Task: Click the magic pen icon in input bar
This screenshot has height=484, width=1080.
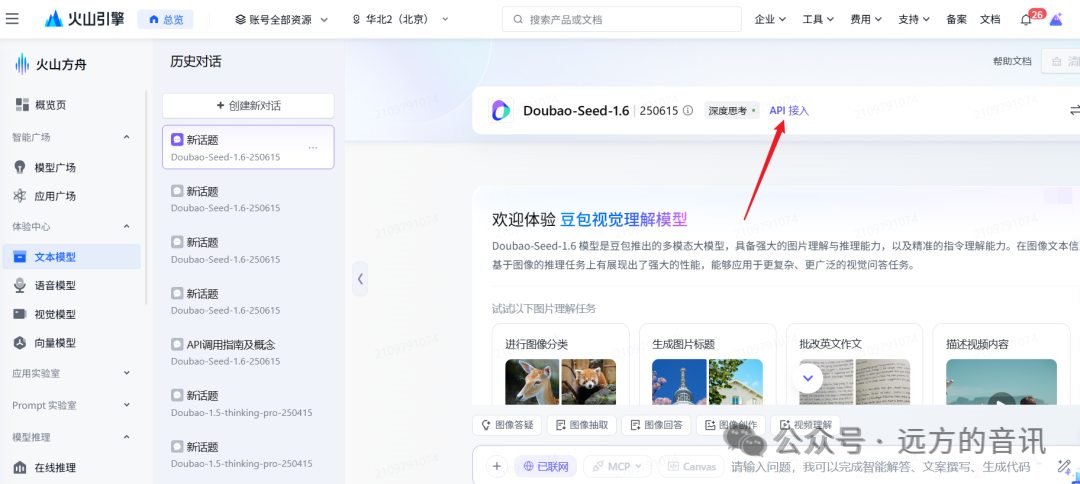Action: pos(1065,466)
